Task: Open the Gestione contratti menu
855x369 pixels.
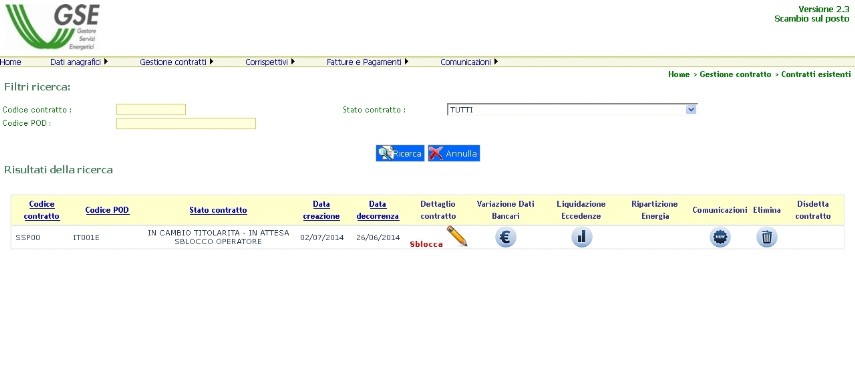Action: (176, 62)
